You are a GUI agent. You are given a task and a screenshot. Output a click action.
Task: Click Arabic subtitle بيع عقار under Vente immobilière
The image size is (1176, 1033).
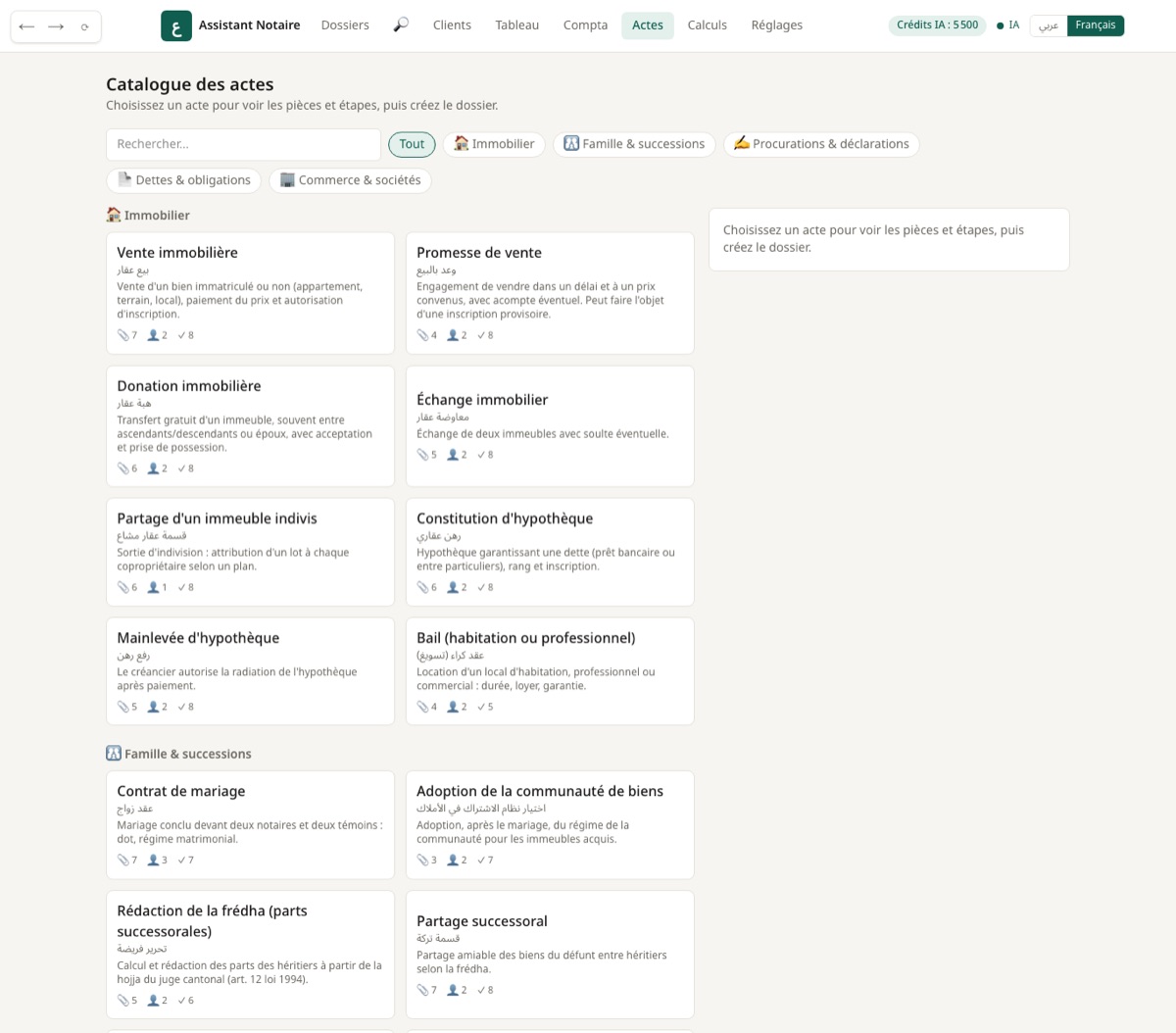(x=133, y=270)
